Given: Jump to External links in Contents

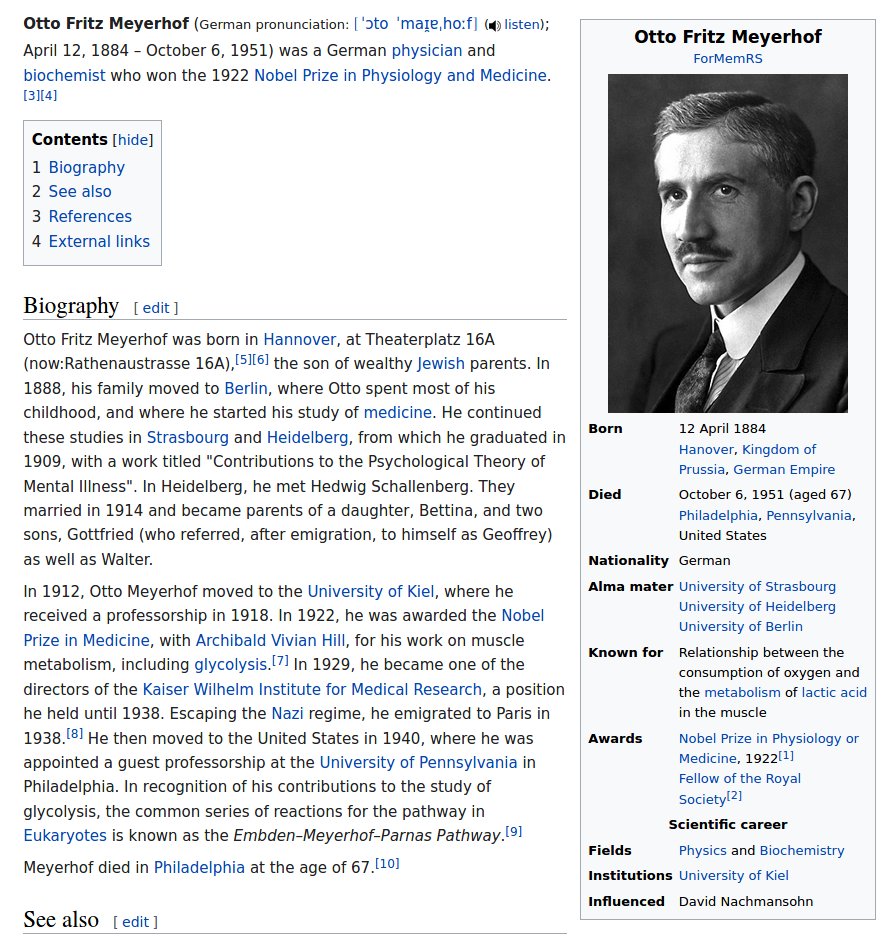Looking at the screenshot, I should [x=99, y=241].
